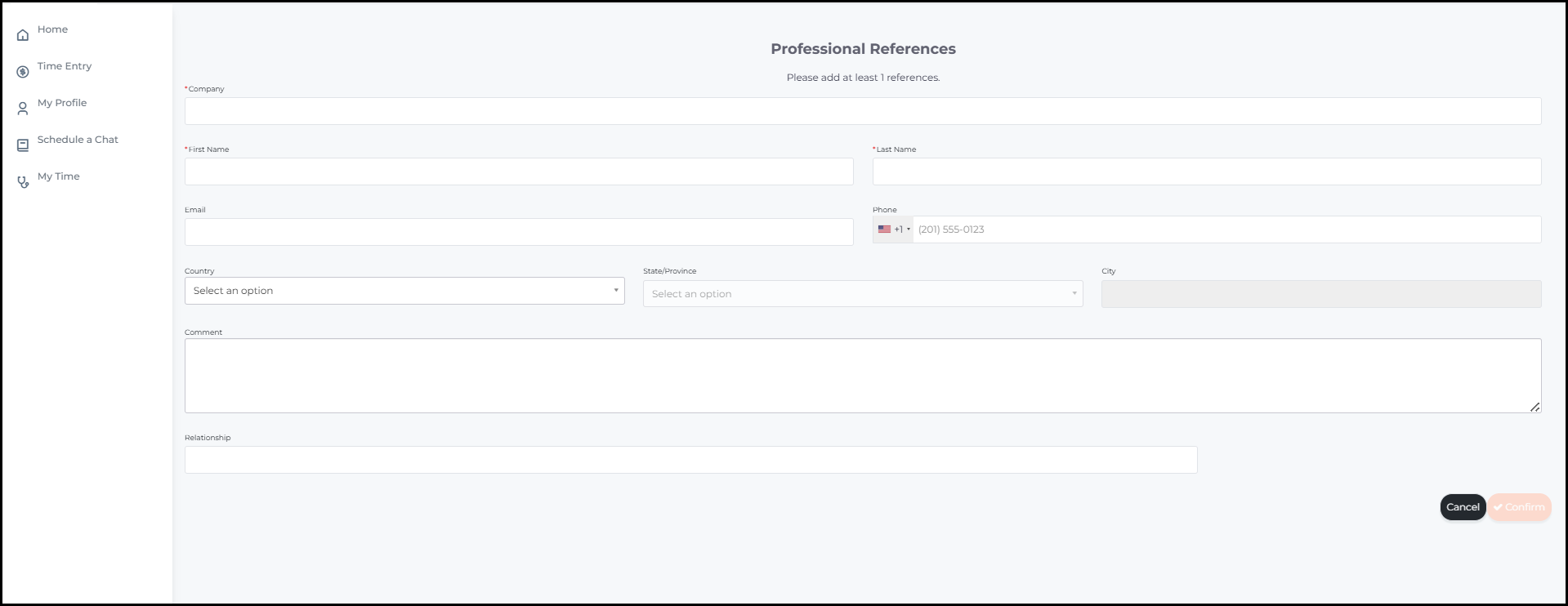Click the My Profile person icon
Viewport: 1568px width, 606px height.
click(x=23, y=109)
